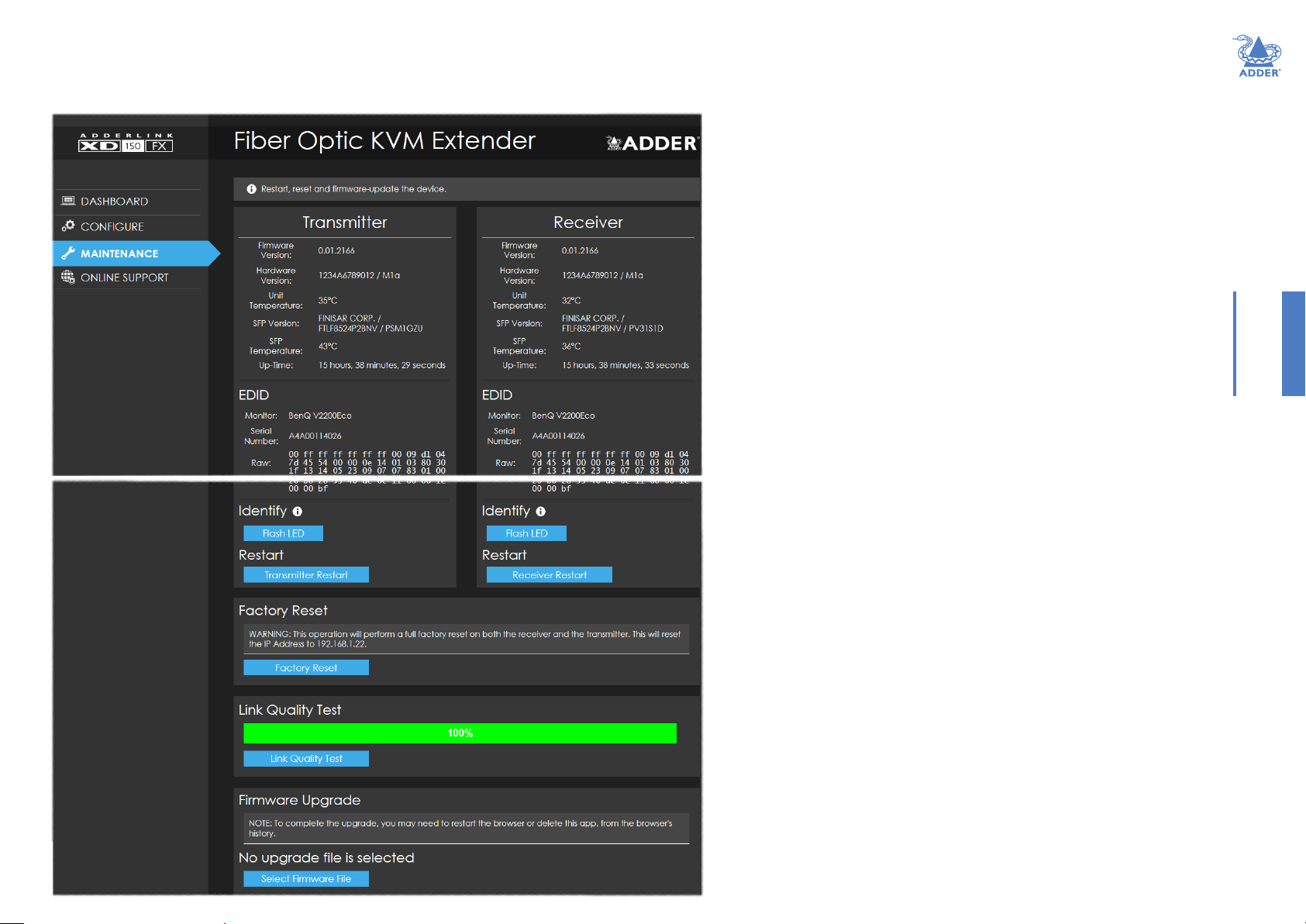
Task: Click the green 100% link quality bar
Action: coord(460,733)
